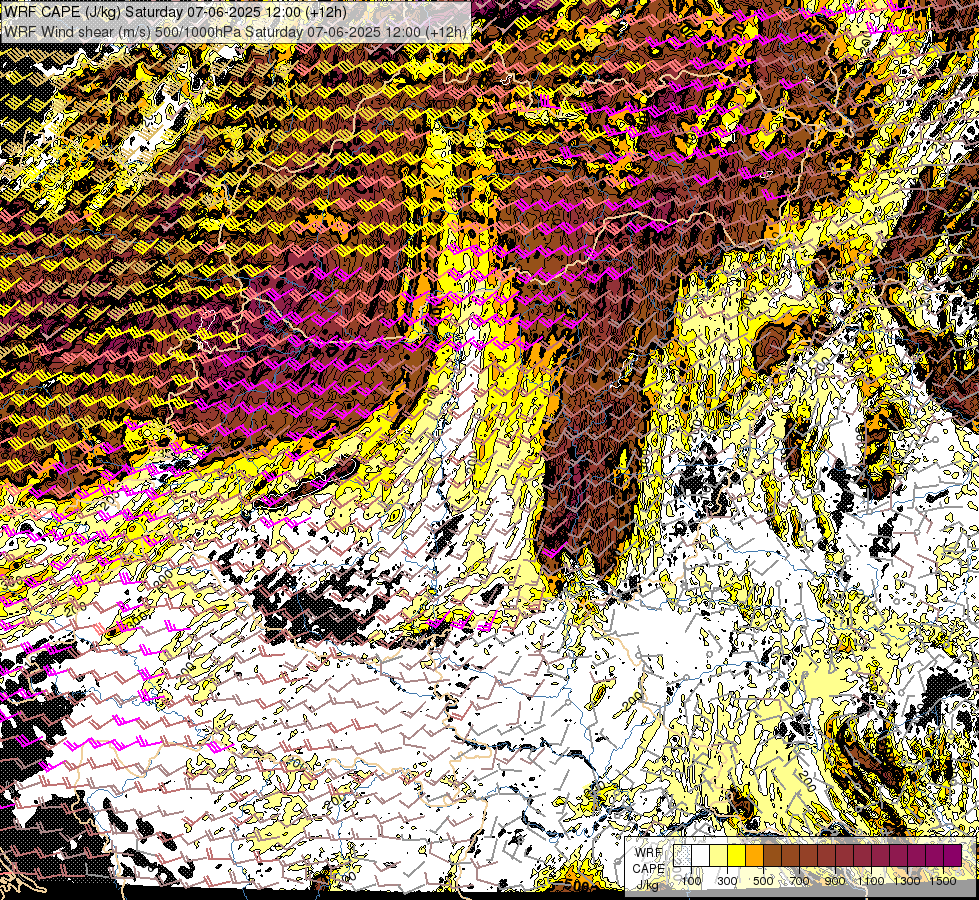Choose the pale yellow legend swatch
Image resolution: width=979 pixels, height=900 pixels.
coord(719,855)
